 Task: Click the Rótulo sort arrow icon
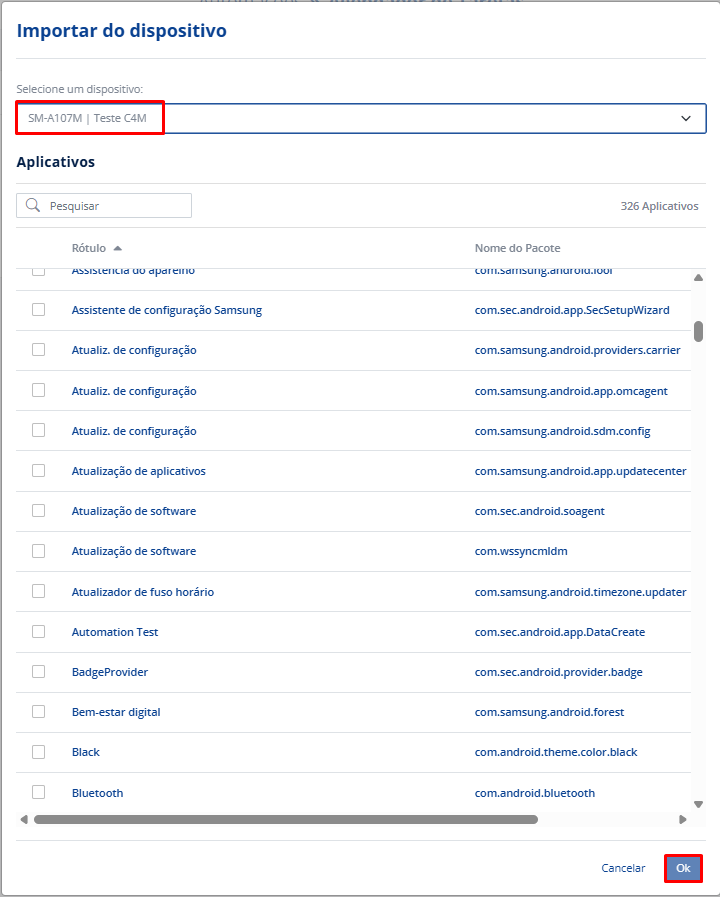pyautogui.click(x=118, y=248)
